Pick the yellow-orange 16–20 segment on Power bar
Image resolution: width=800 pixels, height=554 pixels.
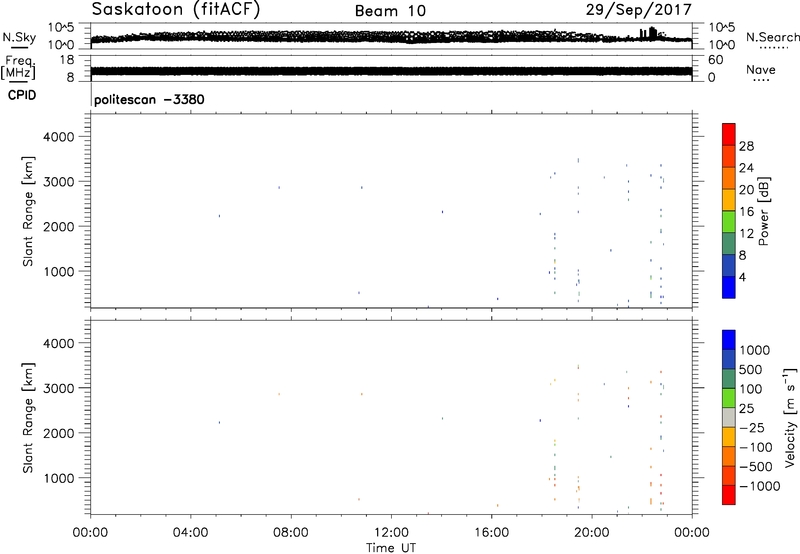tap(729, 200)
